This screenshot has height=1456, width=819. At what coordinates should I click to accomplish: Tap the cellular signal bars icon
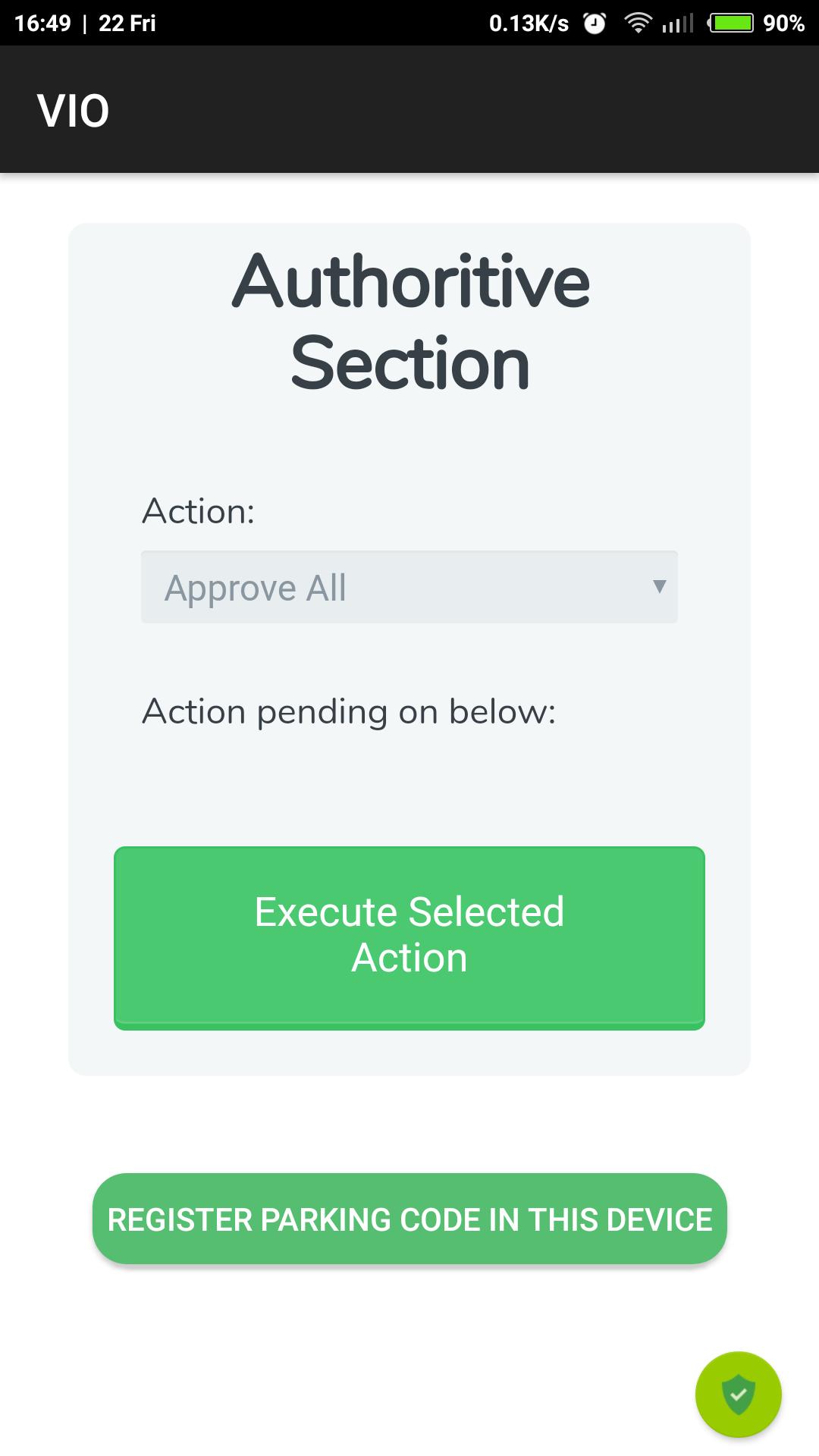(x=678, y=24)
